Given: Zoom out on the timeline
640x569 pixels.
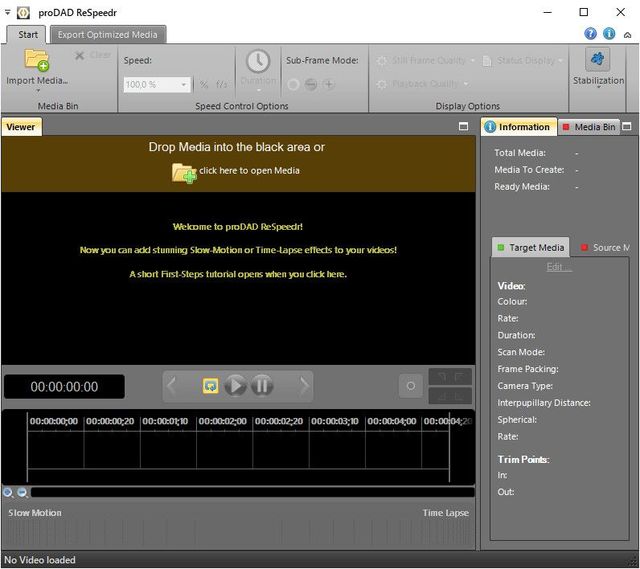Looking at the screenshot, I should click(x=22, y=492).
